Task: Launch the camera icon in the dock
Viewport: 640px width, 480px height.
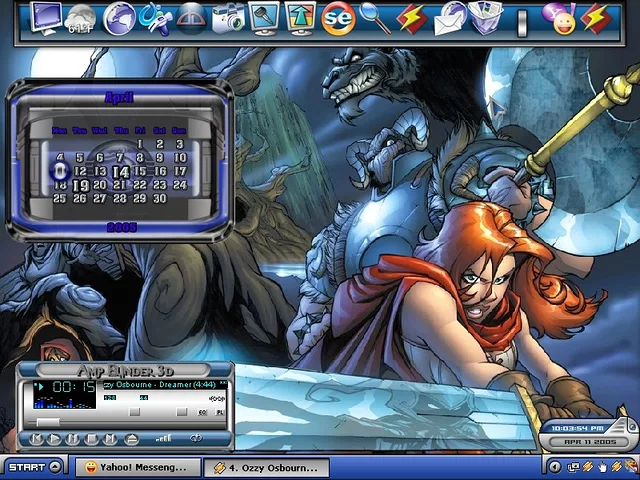Action: tap(229, 18)
